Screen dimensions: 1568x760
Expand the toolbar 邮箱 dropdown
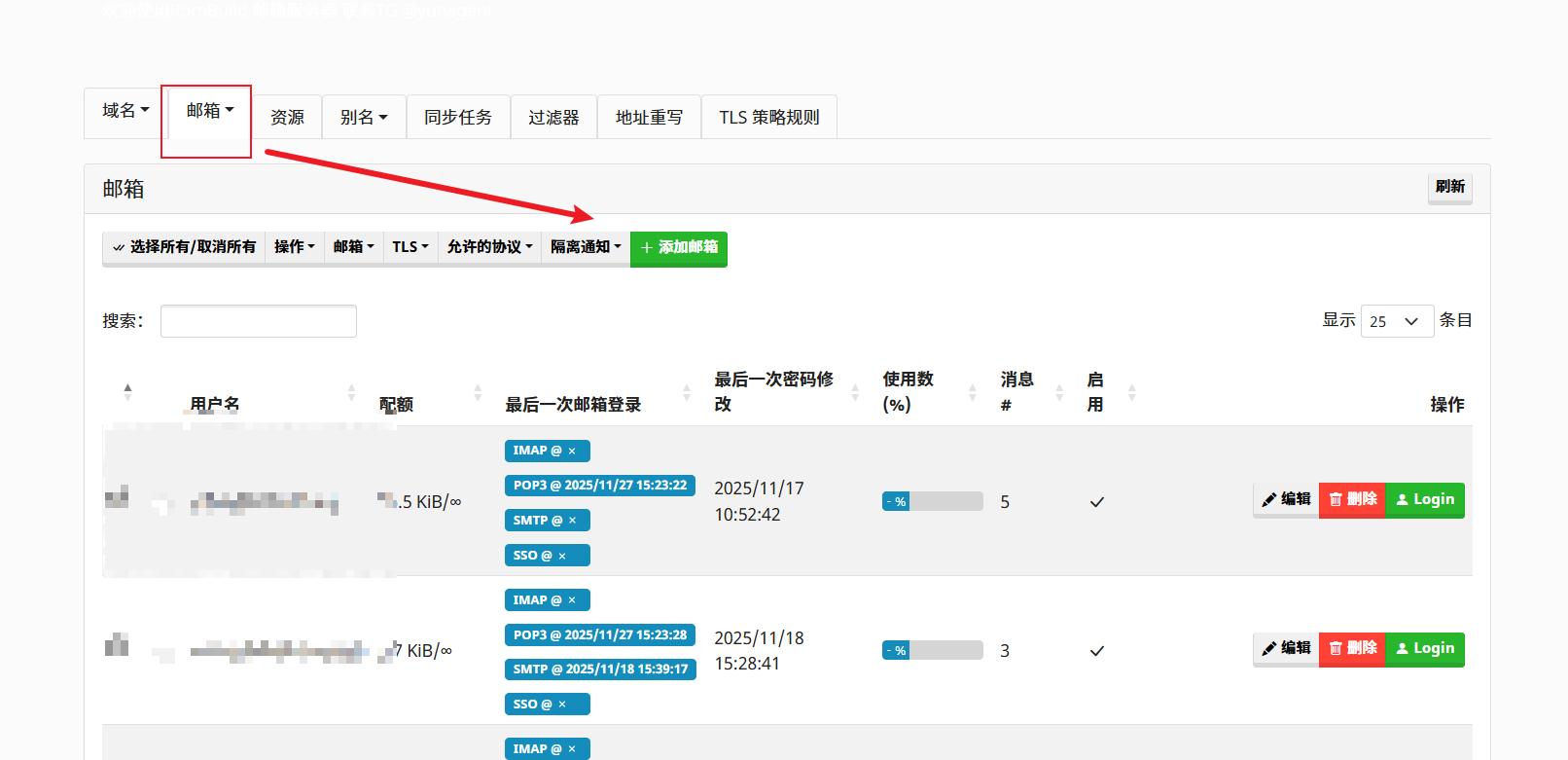(x=353, y=247)
